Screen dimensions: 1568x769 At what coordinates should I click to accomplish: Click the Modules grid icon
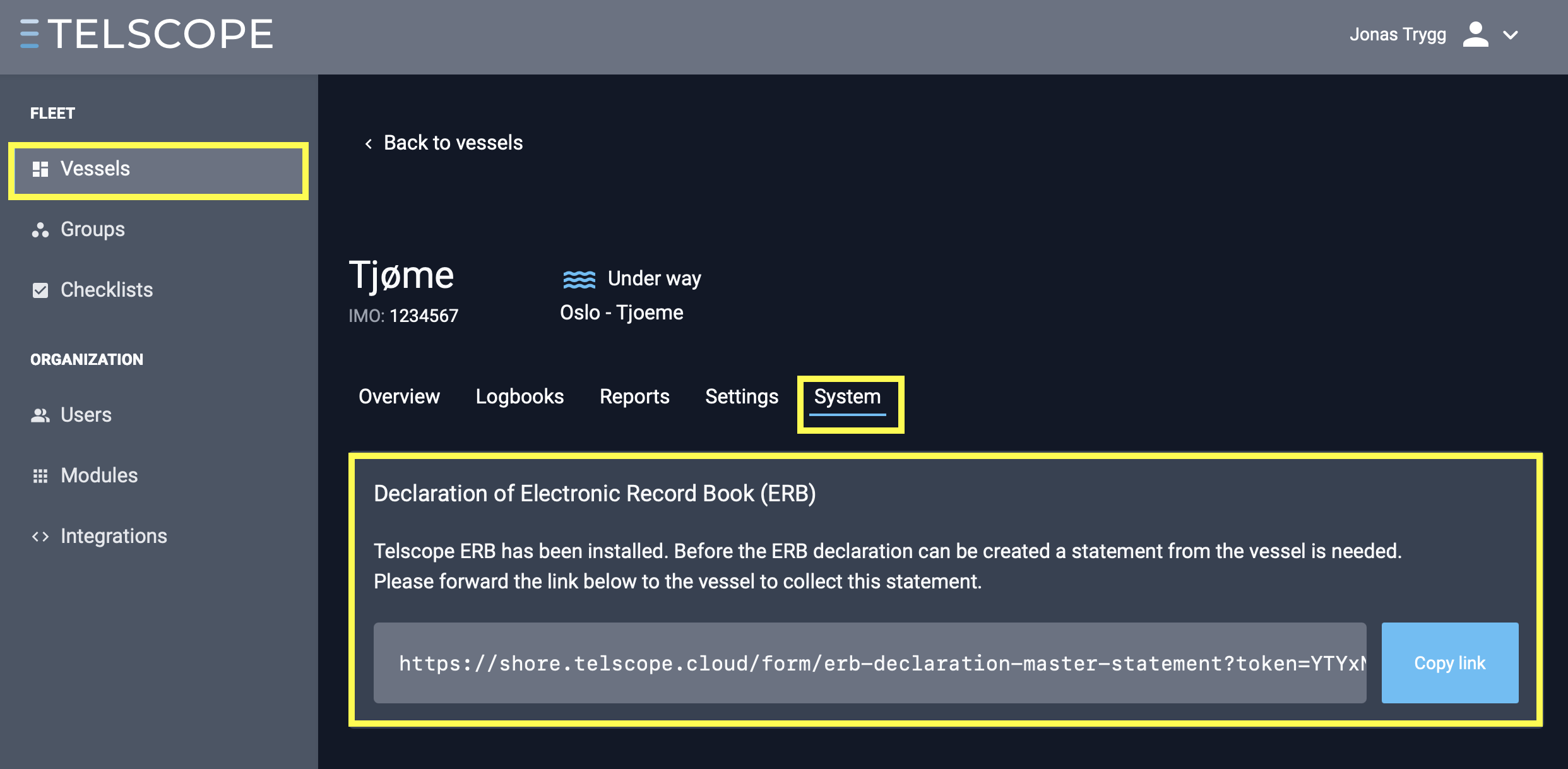click(40, 476)
